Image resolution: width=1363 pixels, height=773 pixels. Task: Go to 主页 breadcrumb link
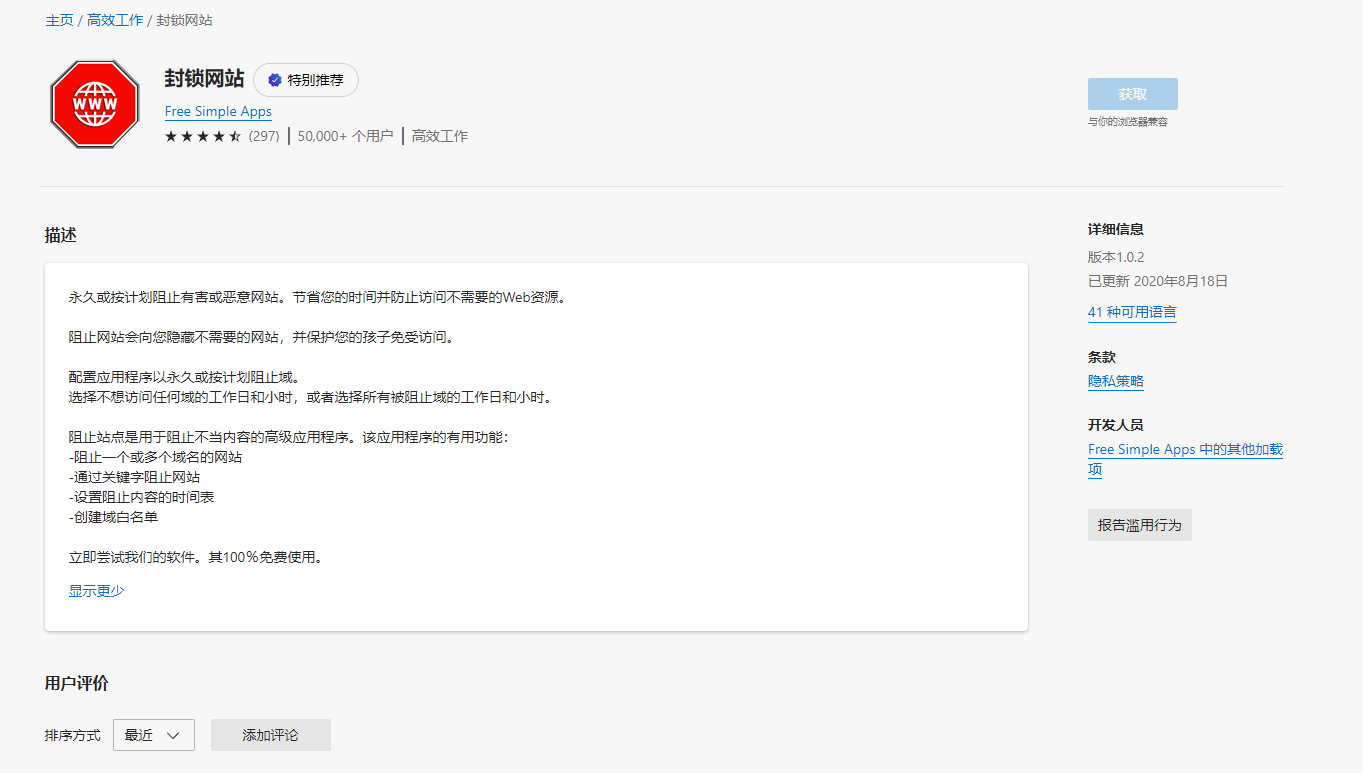click(59, 20)
